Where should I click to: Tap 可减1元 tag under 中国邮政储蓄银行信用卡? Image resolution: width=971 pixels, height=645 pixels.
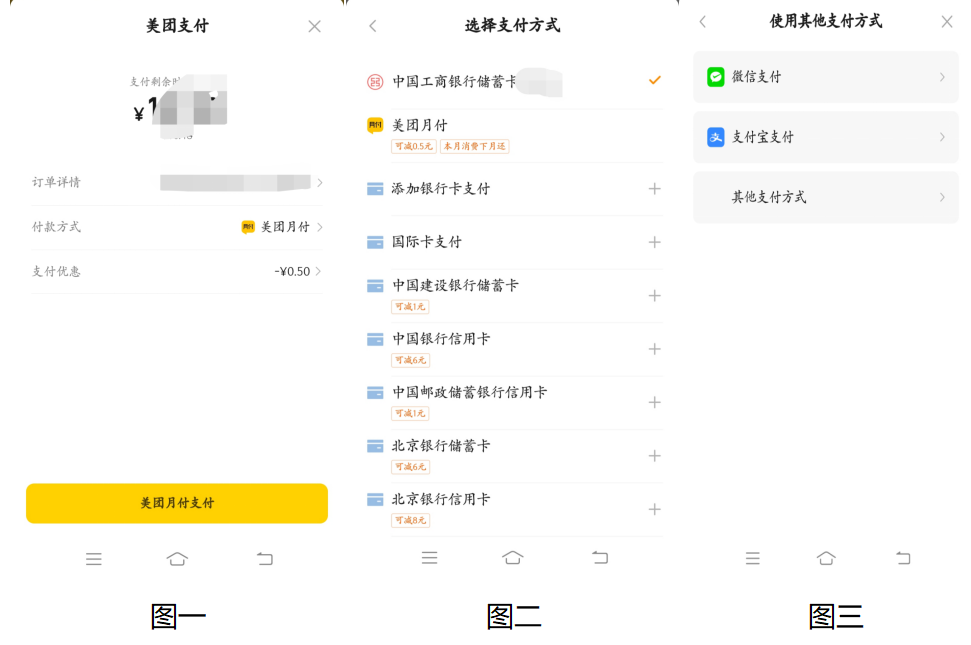click(x=411, y=413)
